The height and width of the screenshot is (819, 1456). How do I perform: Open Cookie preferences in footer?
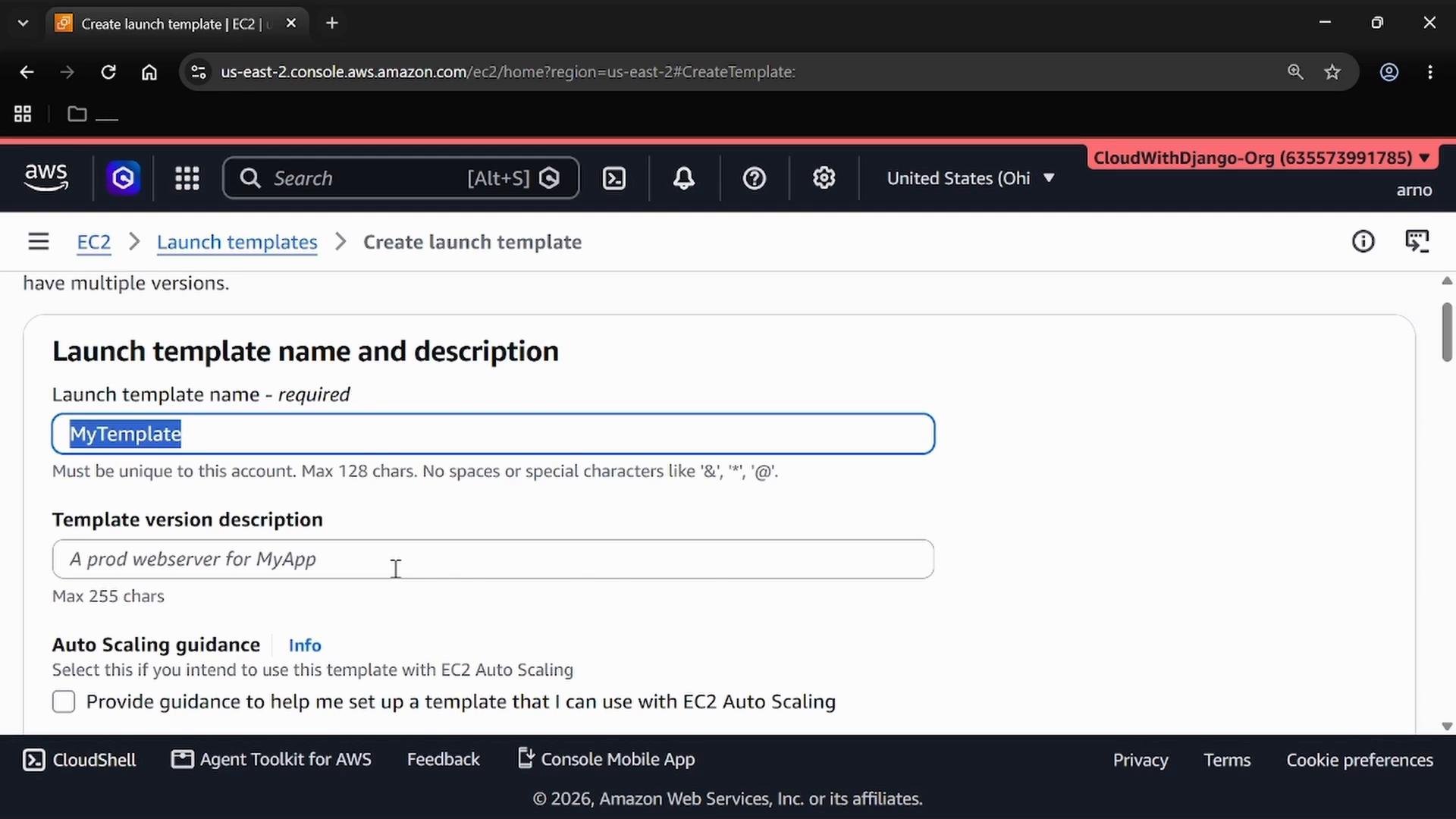(x=1360, y=761)
